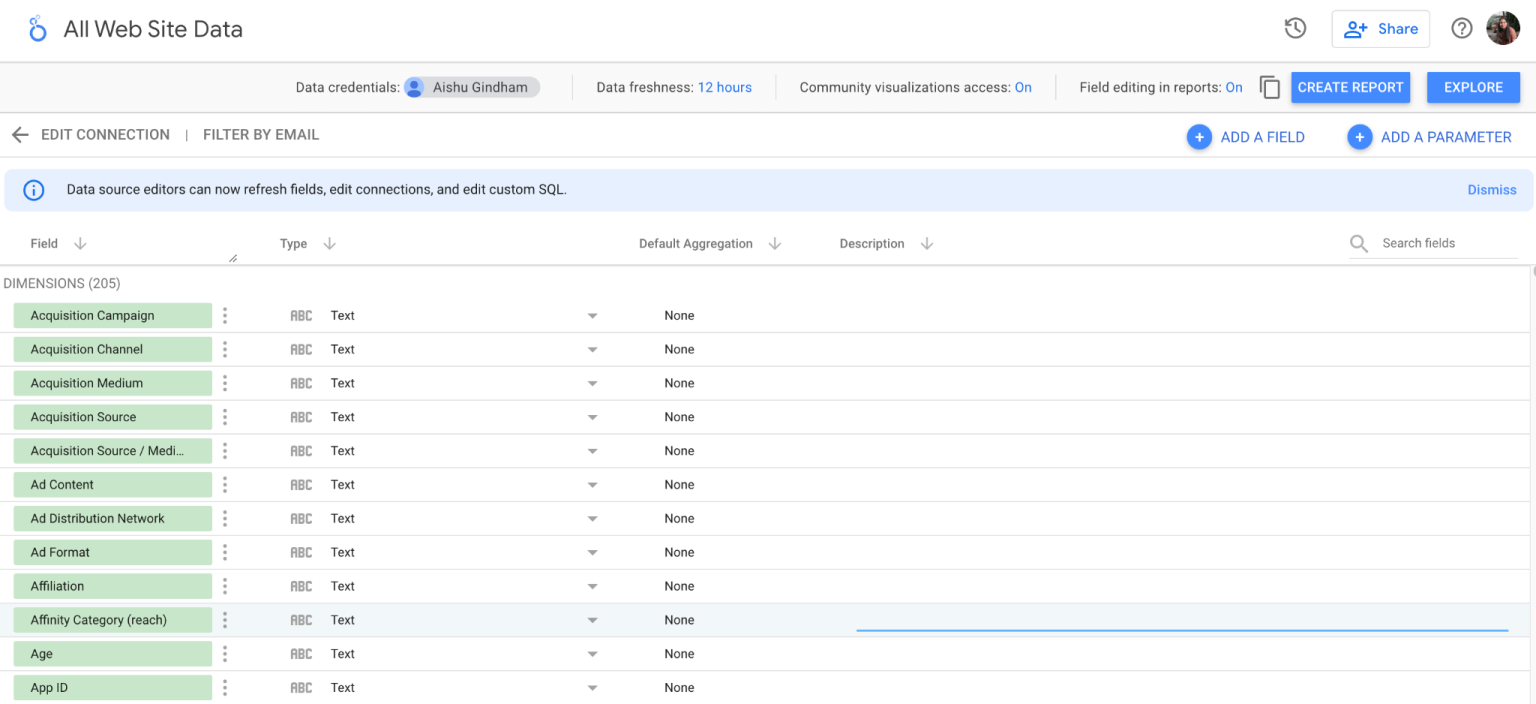
Task: Dismiss the data source editors banner
Action: (1491, 189)
